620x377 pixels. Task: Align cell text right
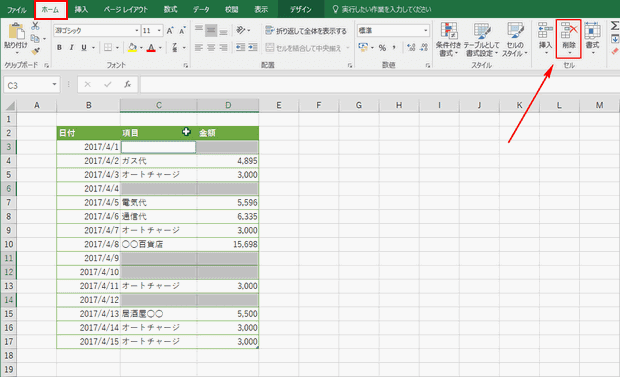224,48
